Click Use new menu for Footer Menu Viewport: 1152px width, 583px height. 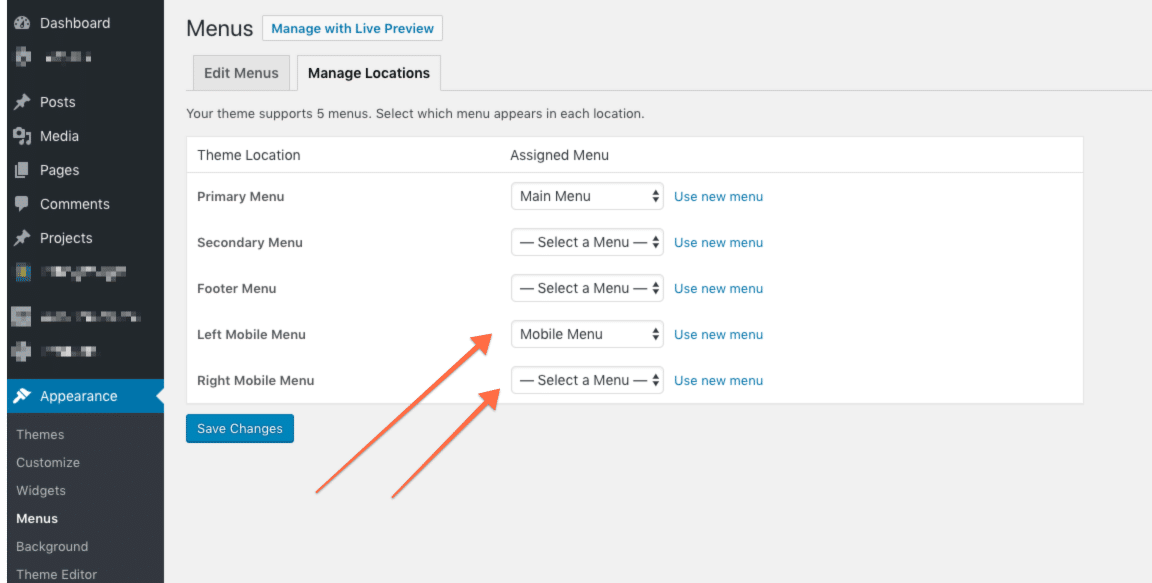click(719, 289)
